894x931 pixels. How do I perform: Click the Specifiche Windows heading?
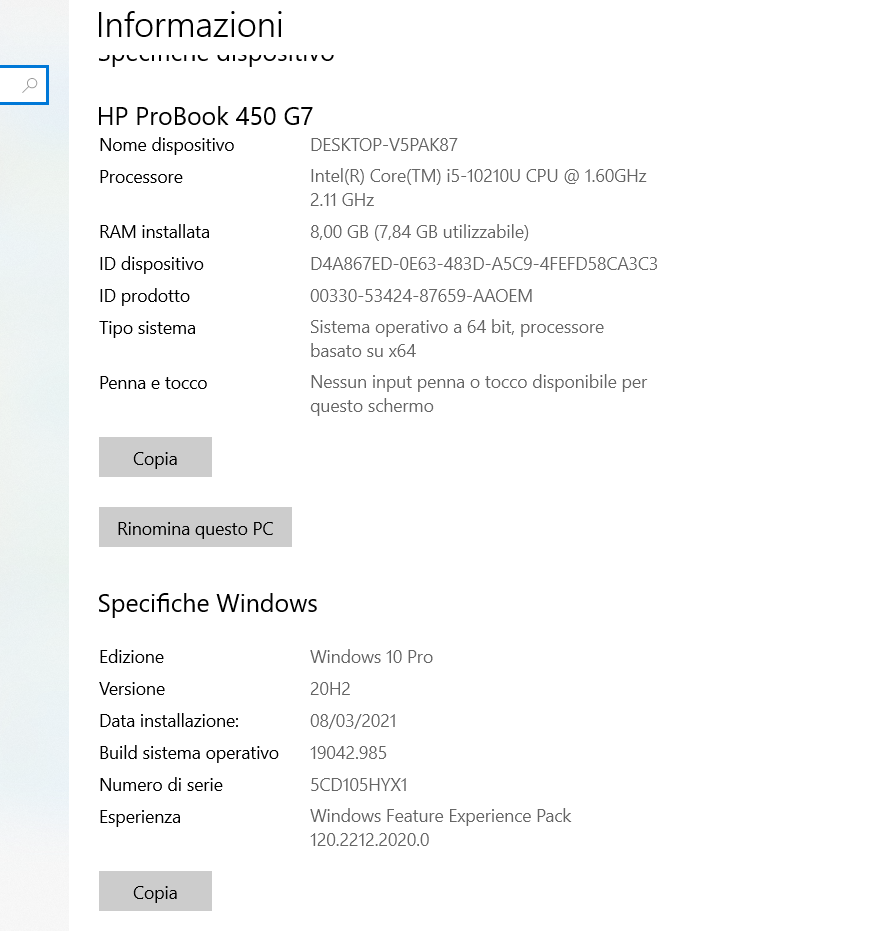(x=208, y=603)
